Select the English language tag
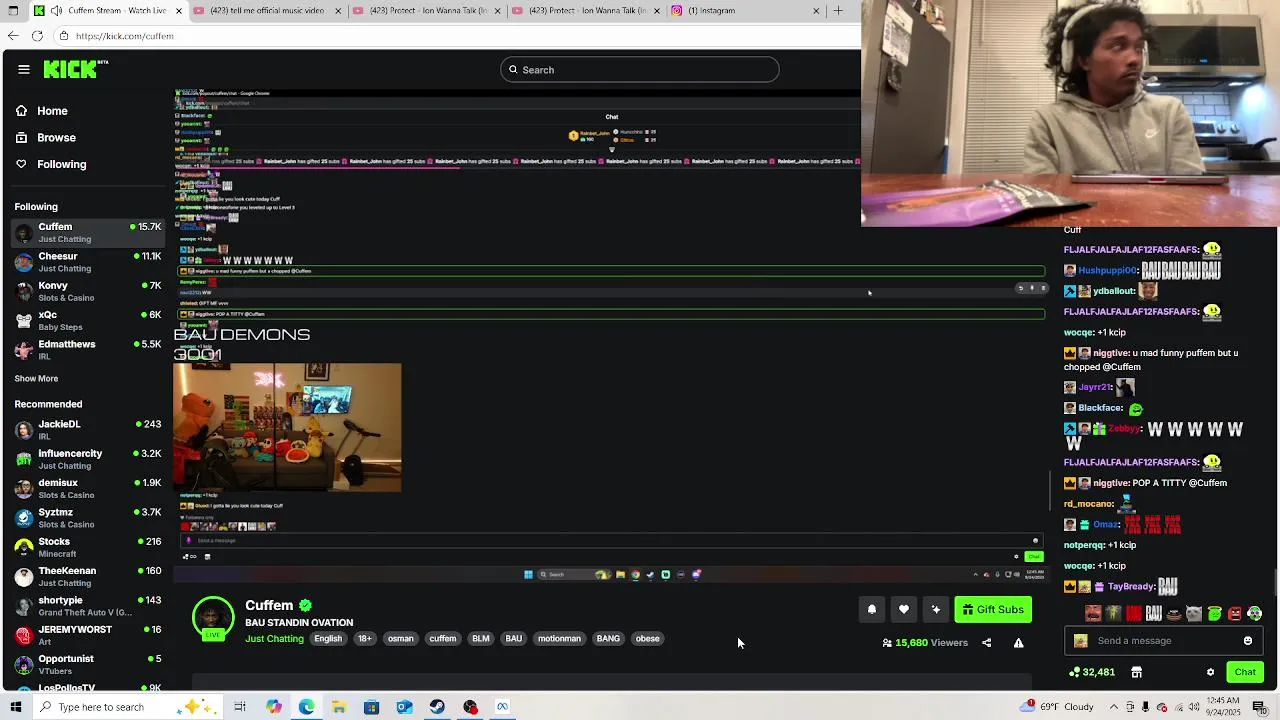Screen dimensions: 1280x720 pos(328,639)
